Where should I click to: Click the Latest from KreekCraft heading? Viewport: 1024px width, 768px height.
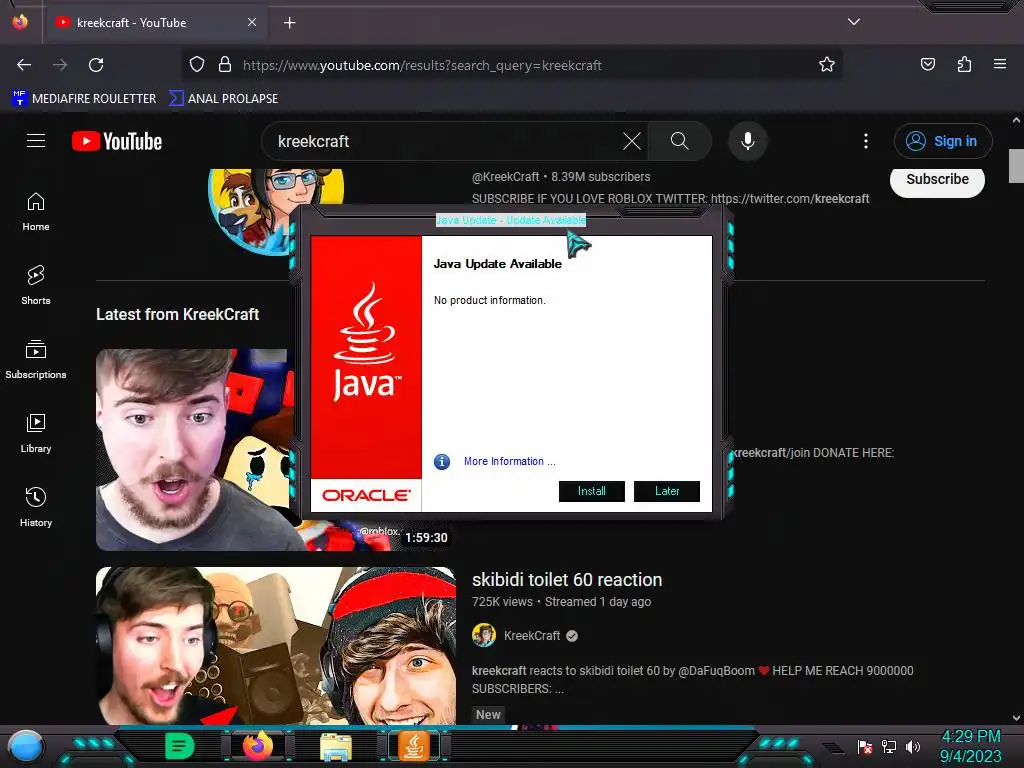tap(178, 314)
